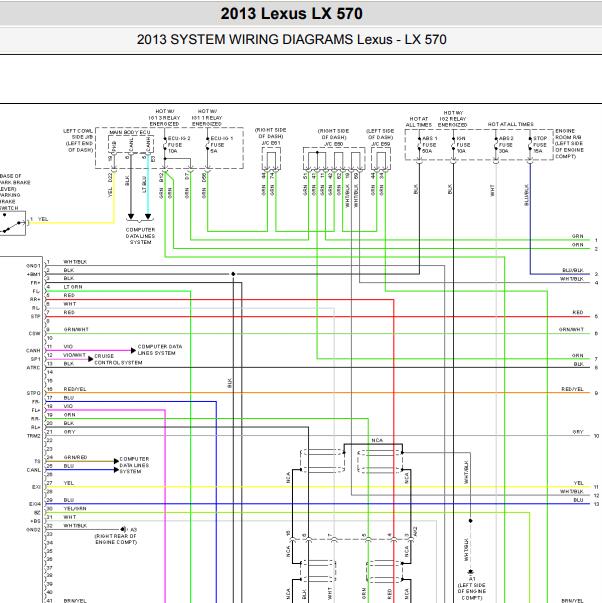The width and height of the screenshot is (602, 603).
Task: Click the 'NCA' label above the shielded wire box
Action: (x=377, y=440)
